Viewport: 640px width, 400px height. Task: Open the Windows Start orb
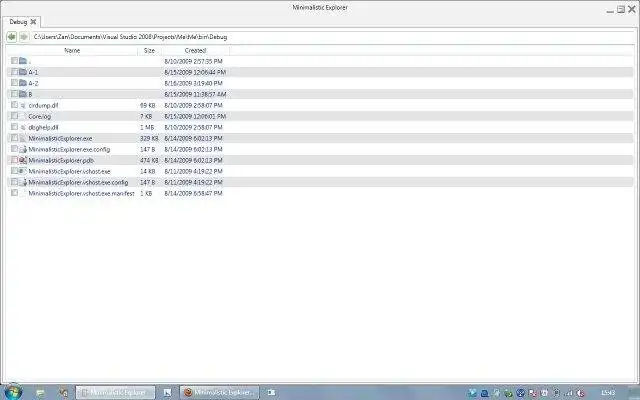[x=12, y=392]
